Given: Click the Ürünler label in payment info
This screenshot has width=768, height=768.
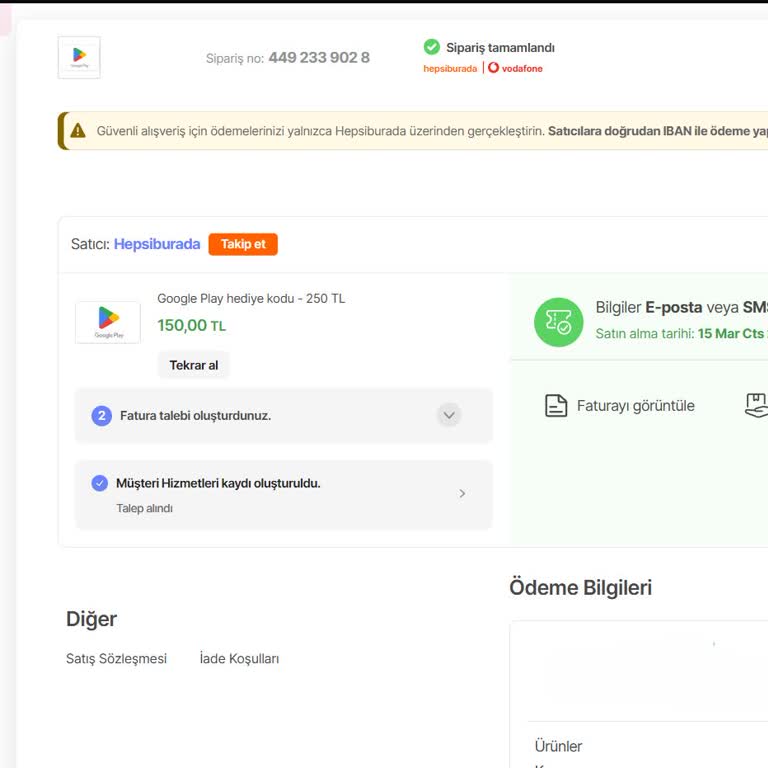Looking at the screenshot, I should pyautogui.click(x=558, y=746).
